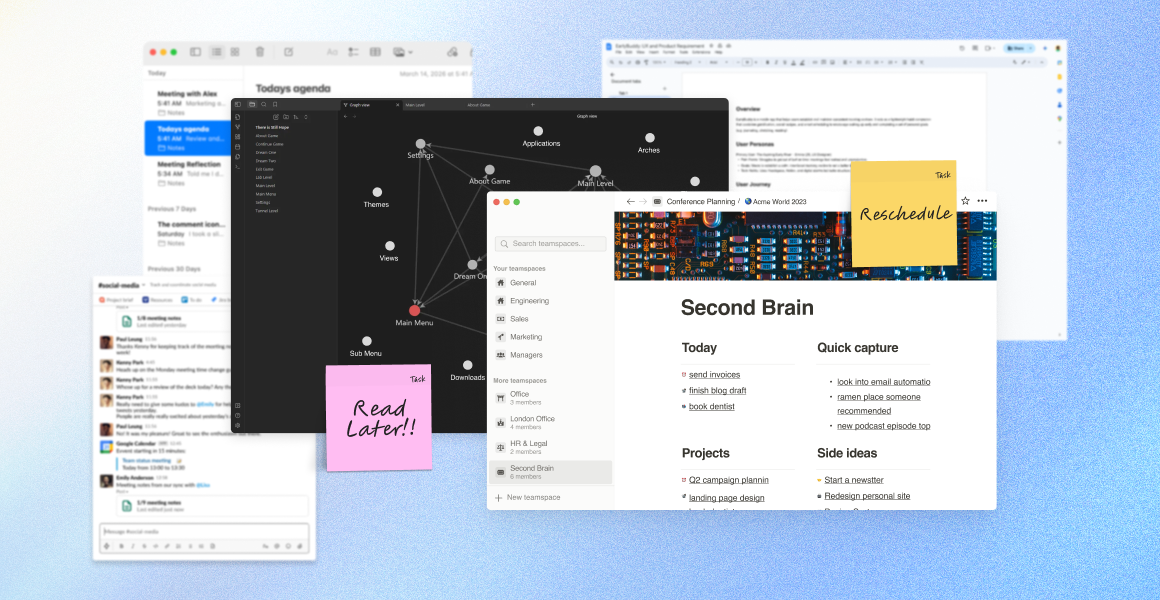The image size is (1160, 600).
Task: Go back using Obsidian graph pane arrow
Action: pos(345,116)
